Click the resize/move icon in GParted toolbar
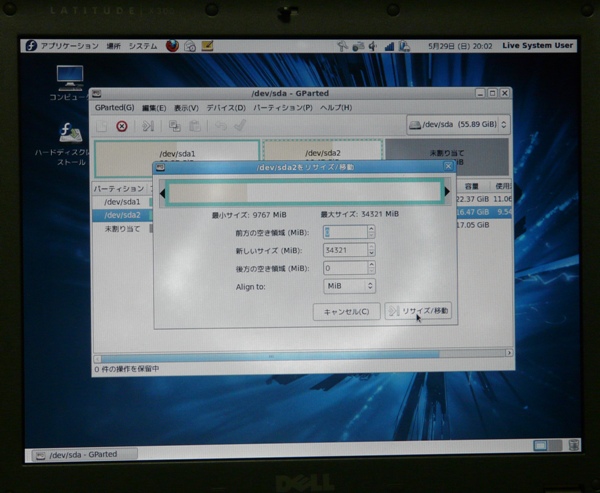This screenshot has width=600, height=493. [x=148, y=126]
